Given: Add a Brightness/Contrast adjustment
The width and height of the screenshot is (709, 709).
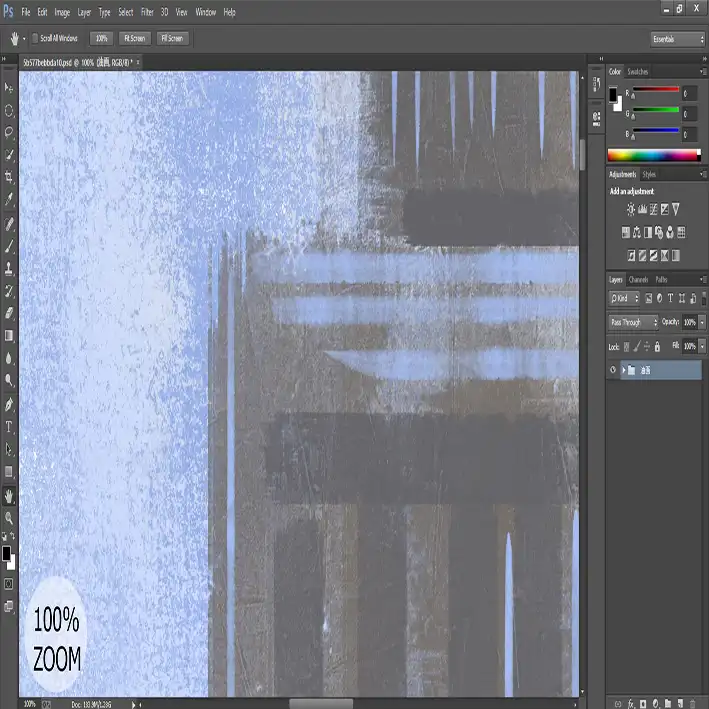Looking at the screenshot, I should tap(630, 209).
